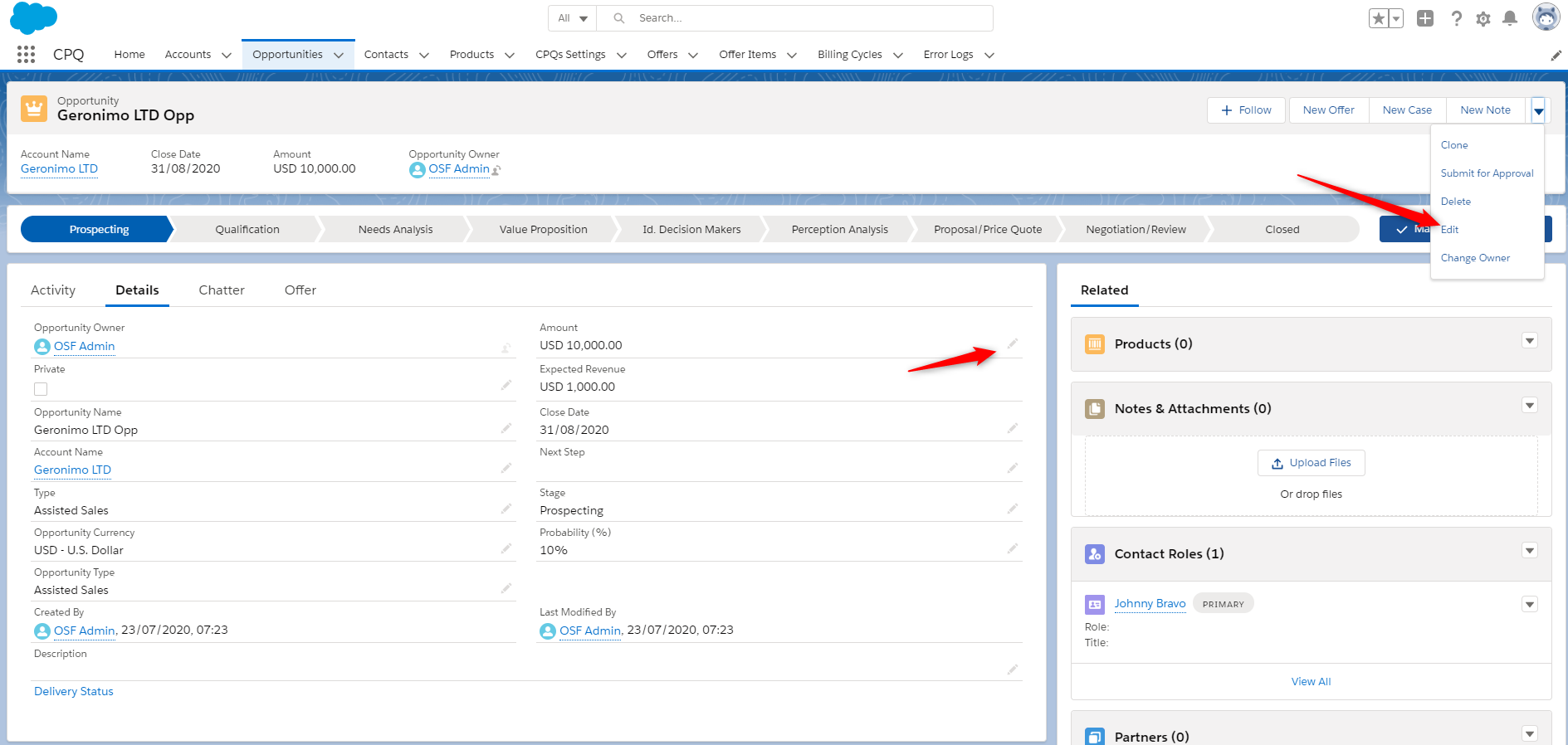Expand the Opportunities nav dropdown chevron
The width and height of the screenshot is (1568, 745).
click(338, 56)
